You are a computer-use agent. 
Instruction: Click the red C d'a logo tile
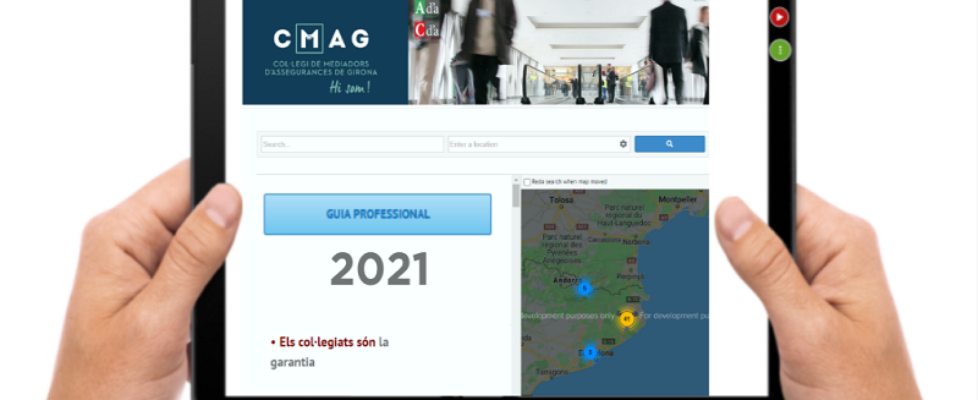click(x=427, y=29)
